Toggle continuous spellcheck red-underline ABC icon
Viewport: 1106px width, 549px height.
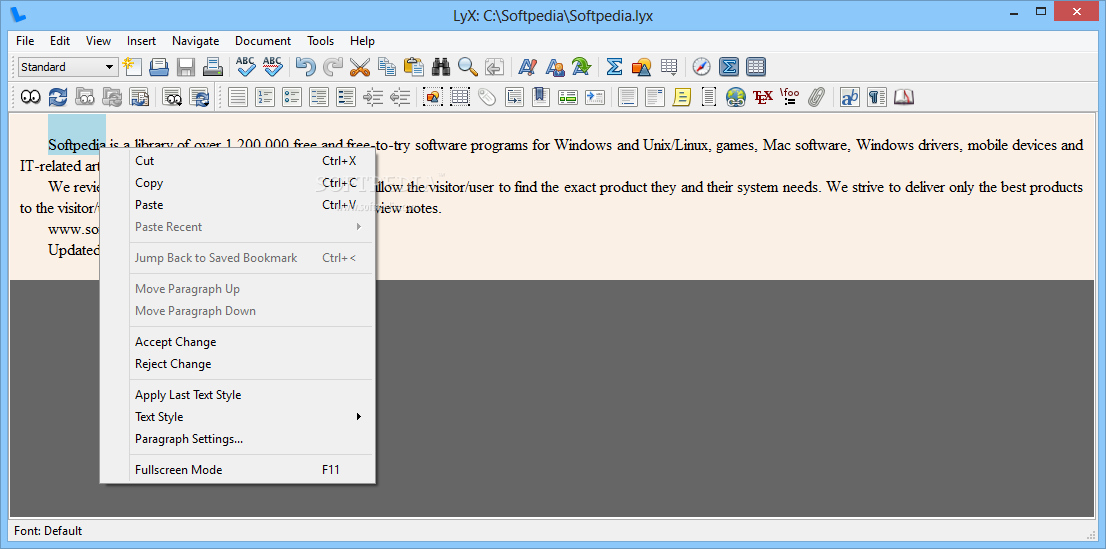272,67
